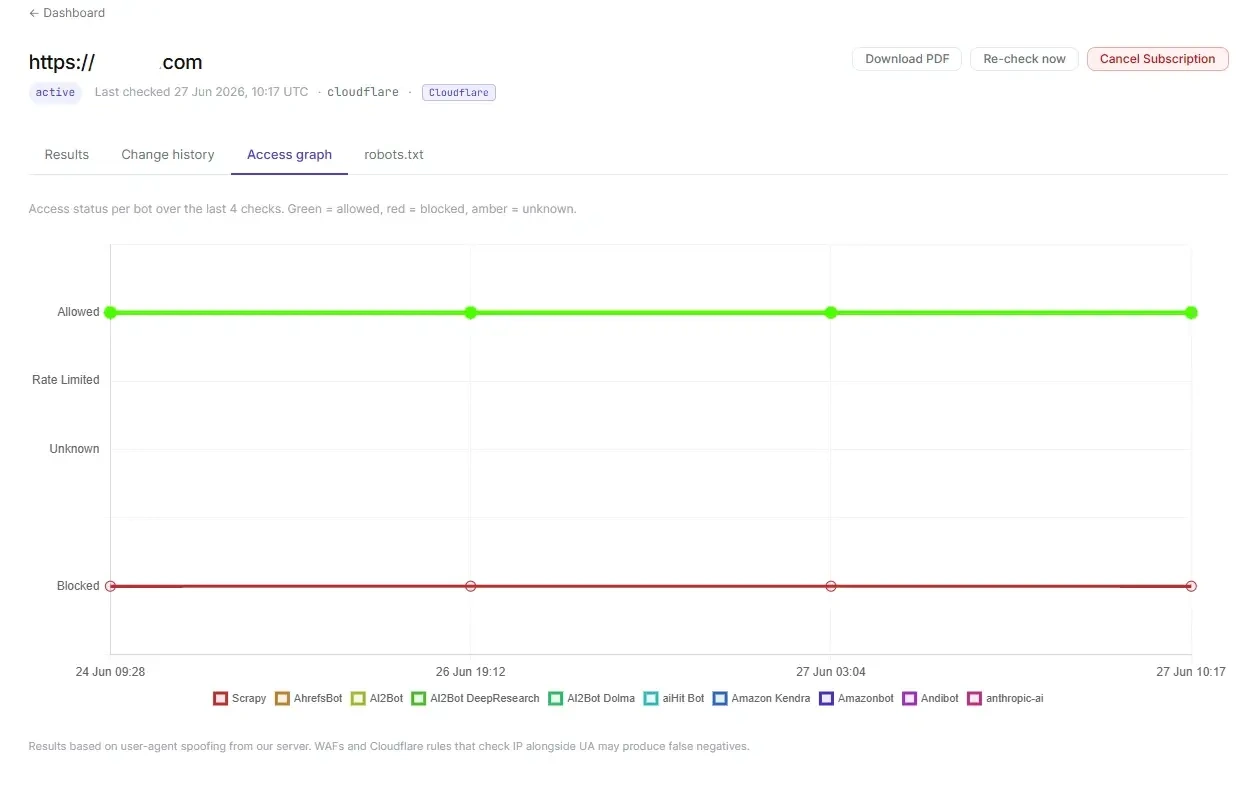Toggle anthropic-ai legend color box
This screenshot has width=1251, height=800.
coord(975,698)
